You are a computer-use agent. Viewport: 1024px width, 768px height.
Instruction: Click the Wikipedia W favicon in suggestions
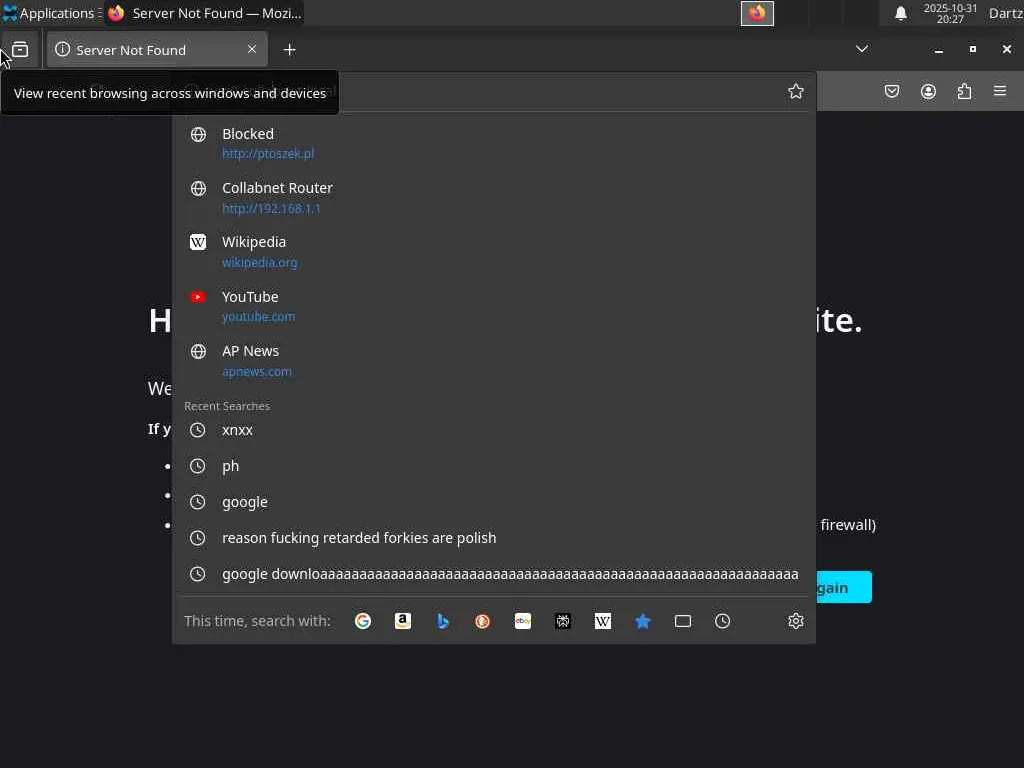(x=198, y=242)
